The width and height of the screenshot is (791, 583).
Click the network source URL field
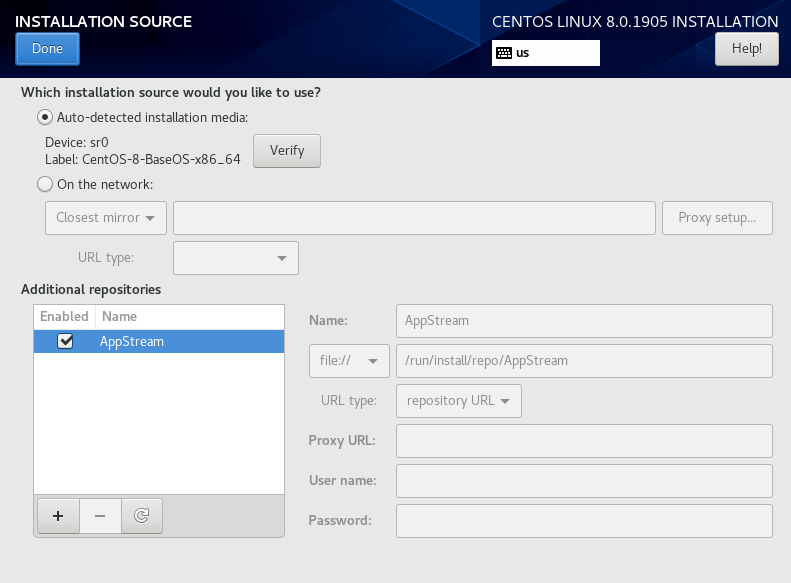[x=414, y=218]
